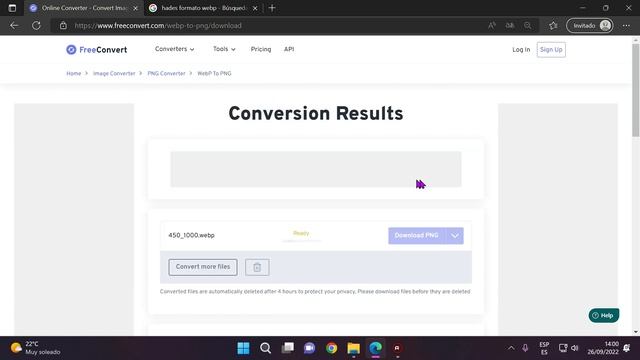
Task: Click the Sign Up button
Action: 551,50
